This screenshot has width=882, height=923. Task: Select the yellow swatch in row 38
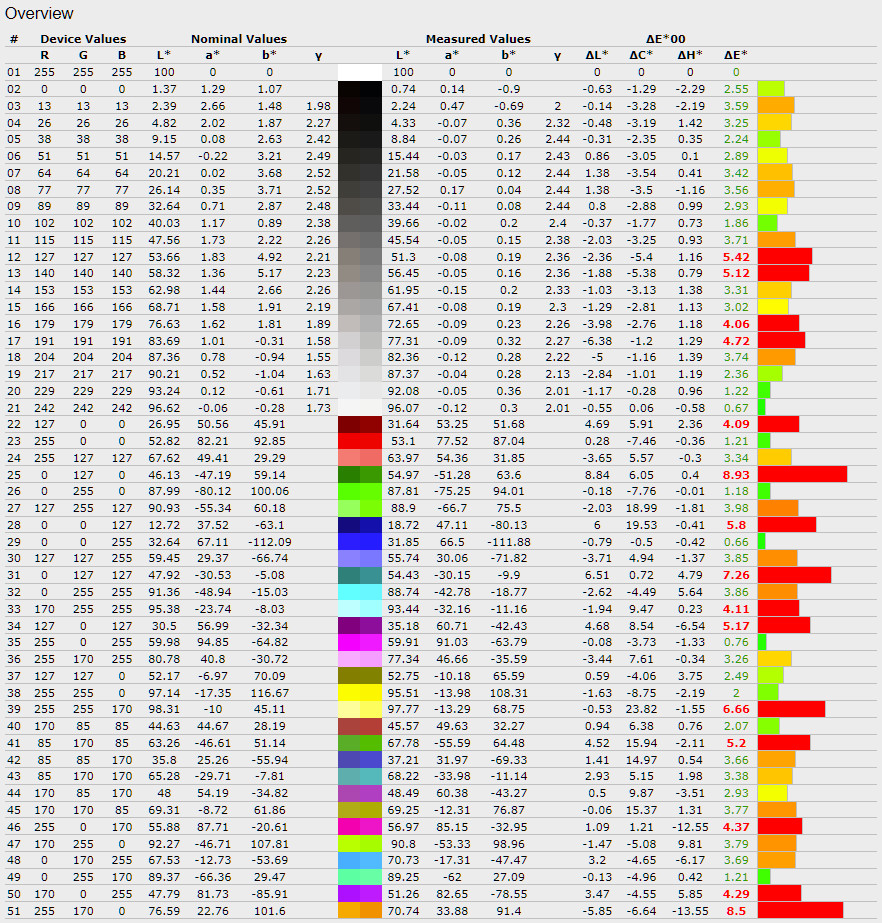[360, 692]
